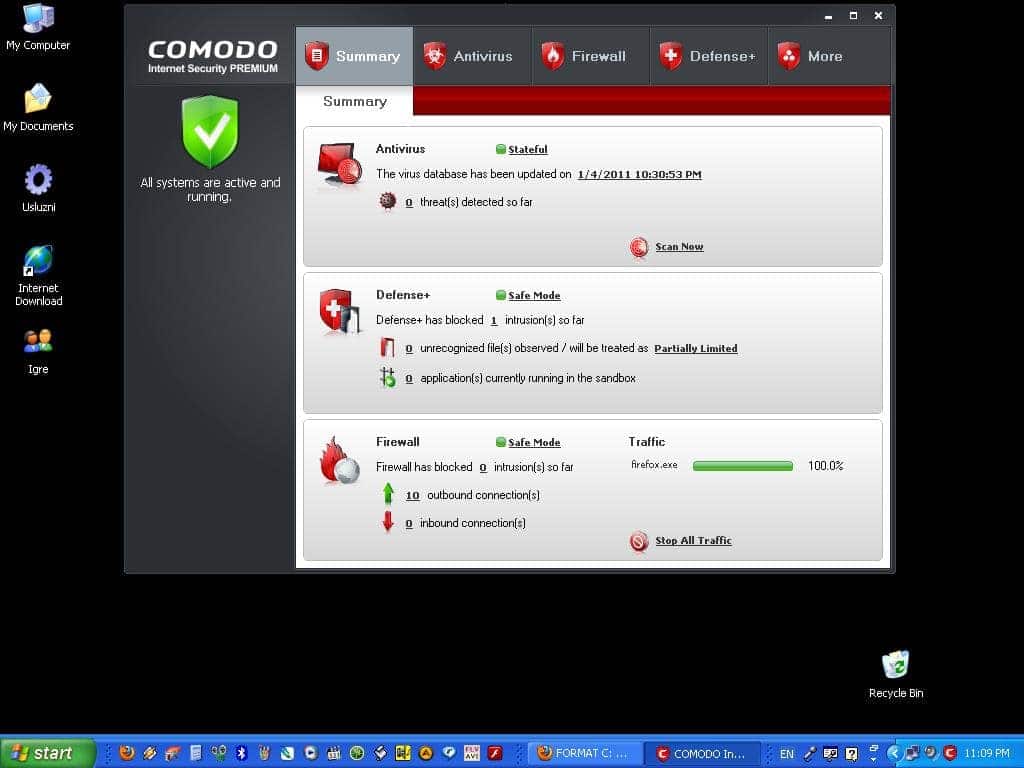Open the Windows Start menu
This screenshot has height=768, width=1024.
point(48,753)
